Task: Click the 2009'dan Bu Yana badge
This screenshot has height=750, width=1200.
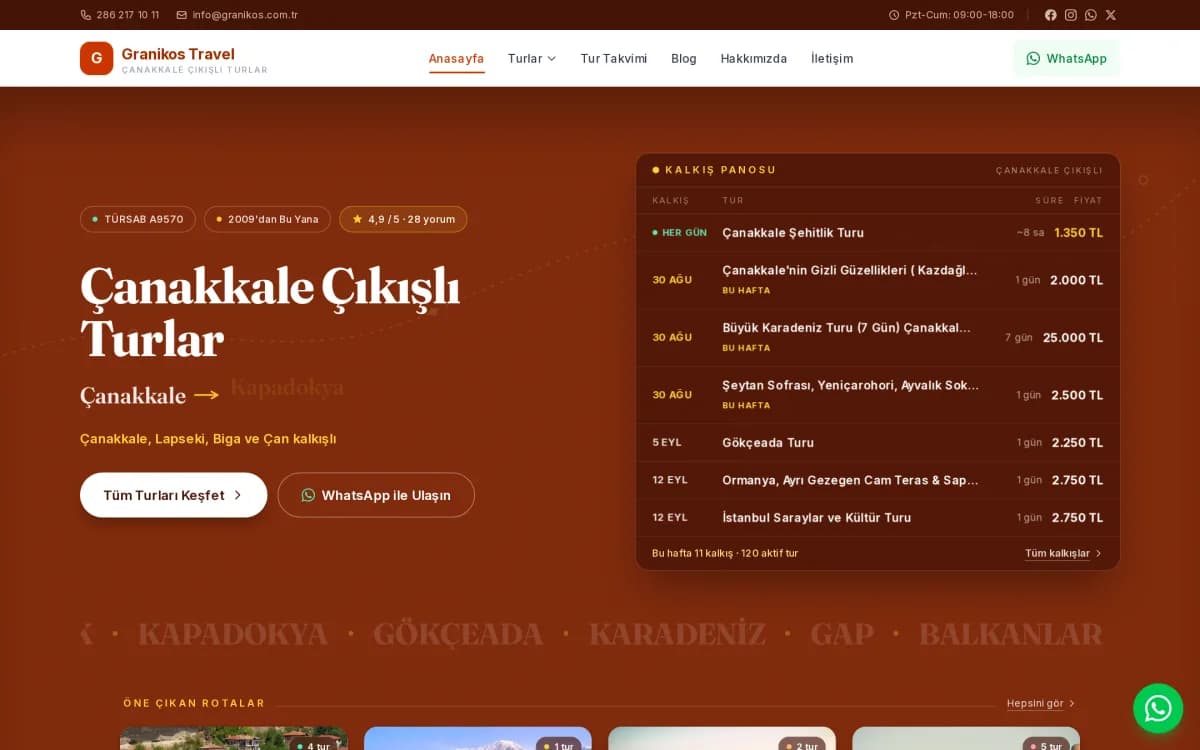Action: [267, 219]
